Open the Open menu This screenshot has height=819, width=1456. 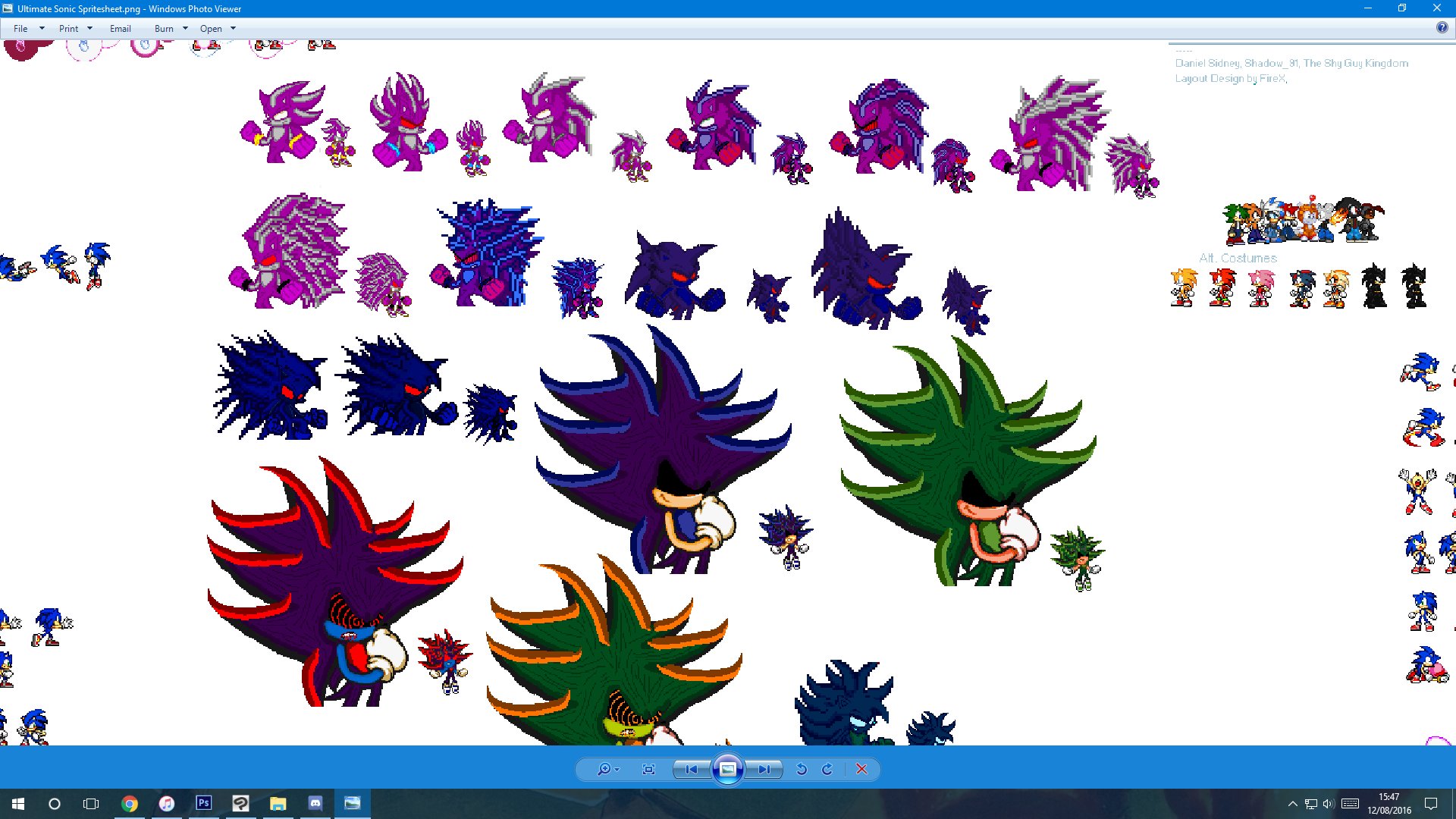pos(211,29)
